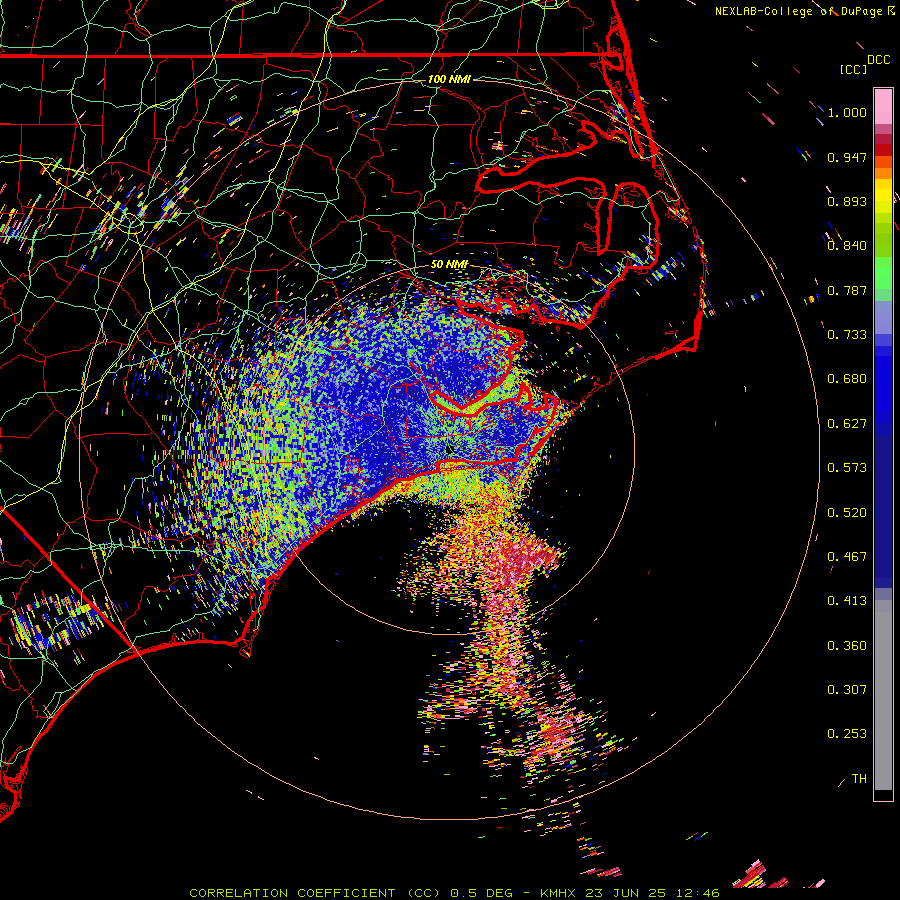
Task: Select the 0.413 scale value
Action: click(847, 601)
